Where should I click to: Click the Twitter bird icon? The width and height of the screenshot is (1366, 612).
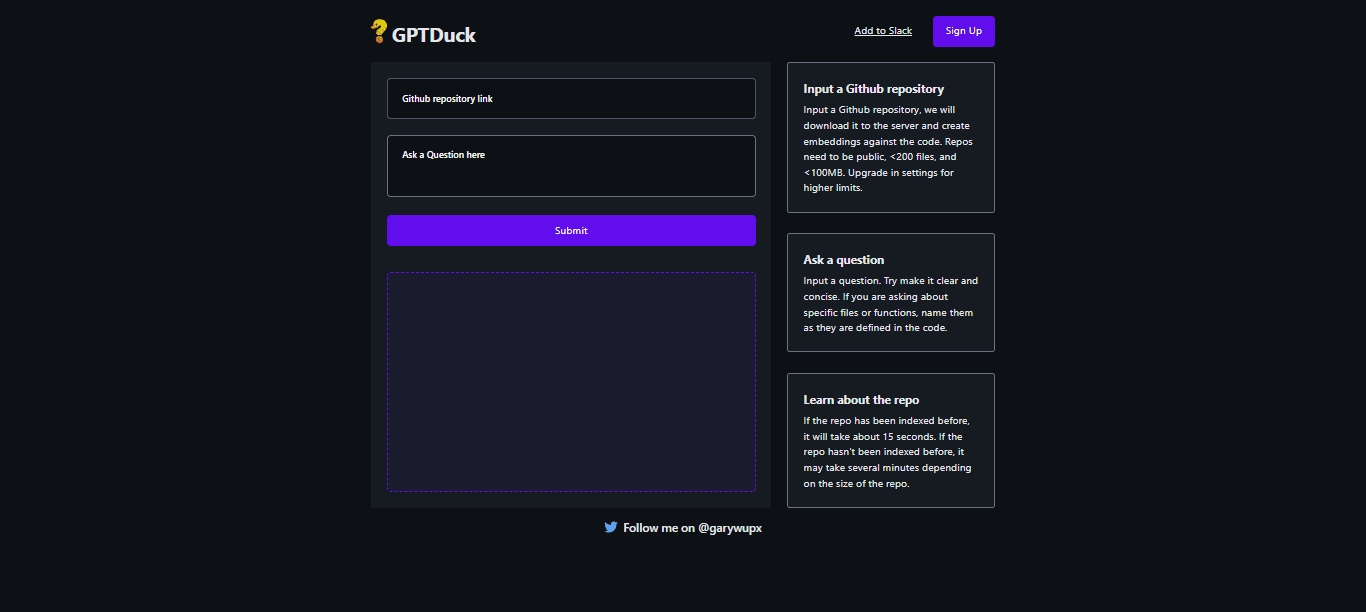tap(610, 527)
